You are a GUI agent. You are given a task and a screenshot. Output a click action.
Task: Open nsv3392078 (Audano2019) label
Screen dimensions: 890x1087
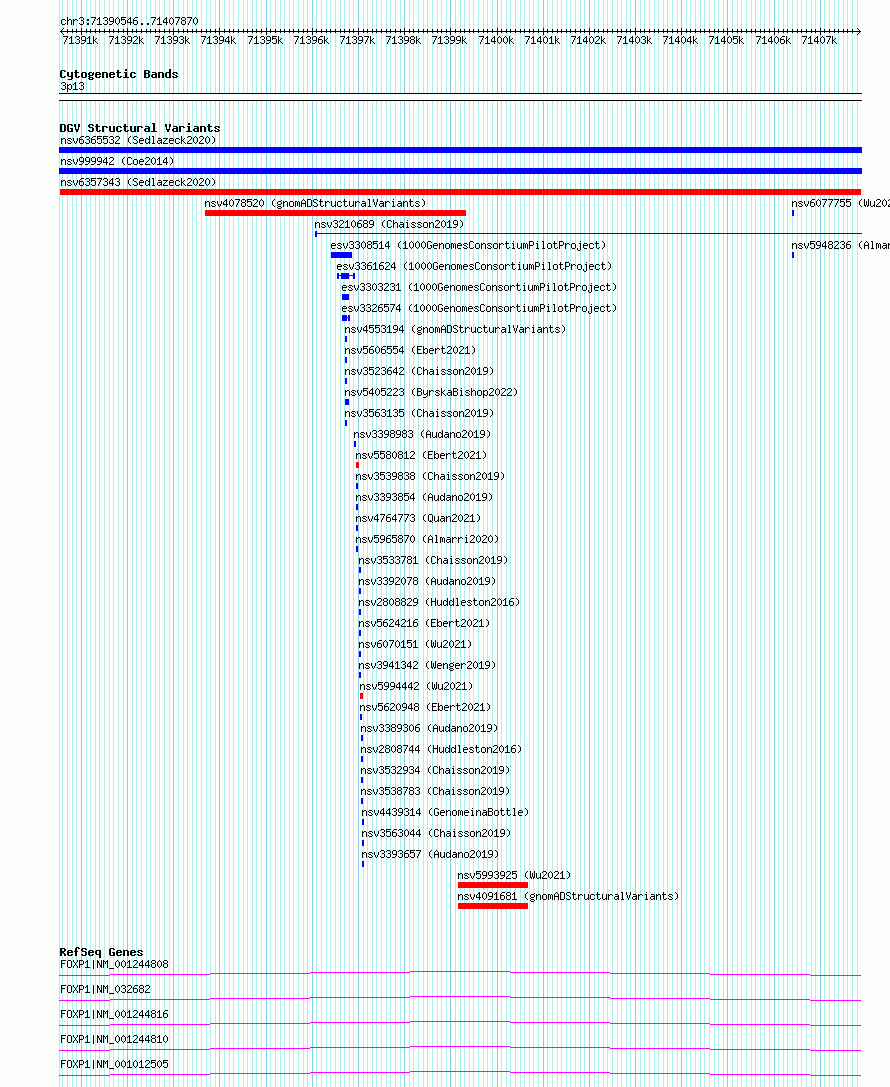427,581
